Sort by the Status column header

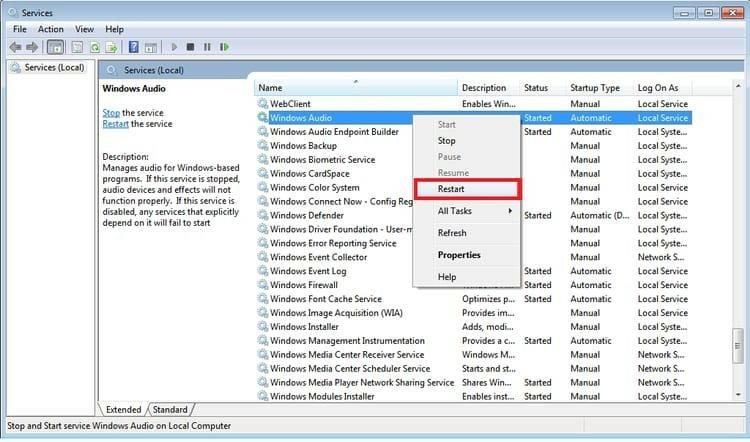[x=543, y=88]
